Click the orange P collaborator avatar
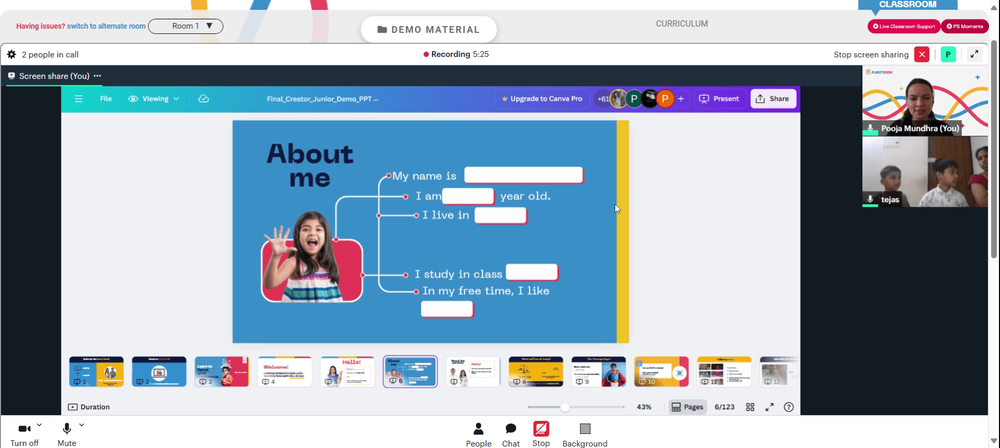 coord(665,99)
